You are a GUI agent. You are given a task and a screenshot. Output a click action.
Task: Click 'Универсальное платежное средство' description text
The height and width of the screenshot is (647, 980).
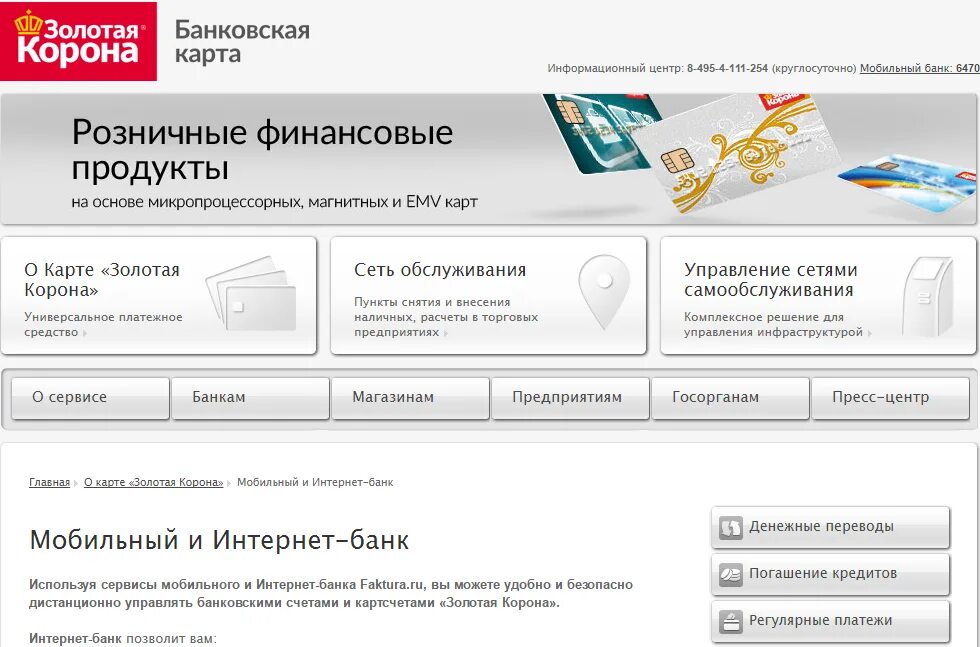click(103, 324)
